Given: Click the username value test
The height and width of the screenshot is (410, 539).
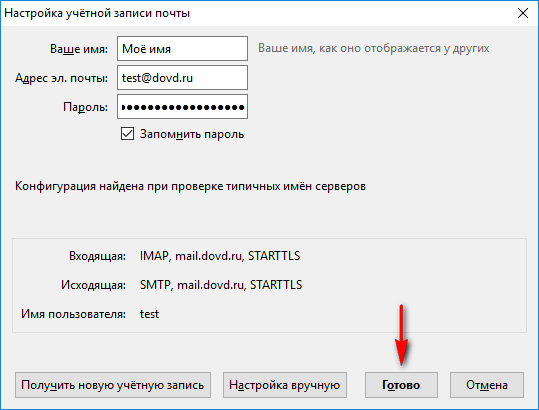Looking at the screenshot, I should point(149,314).
